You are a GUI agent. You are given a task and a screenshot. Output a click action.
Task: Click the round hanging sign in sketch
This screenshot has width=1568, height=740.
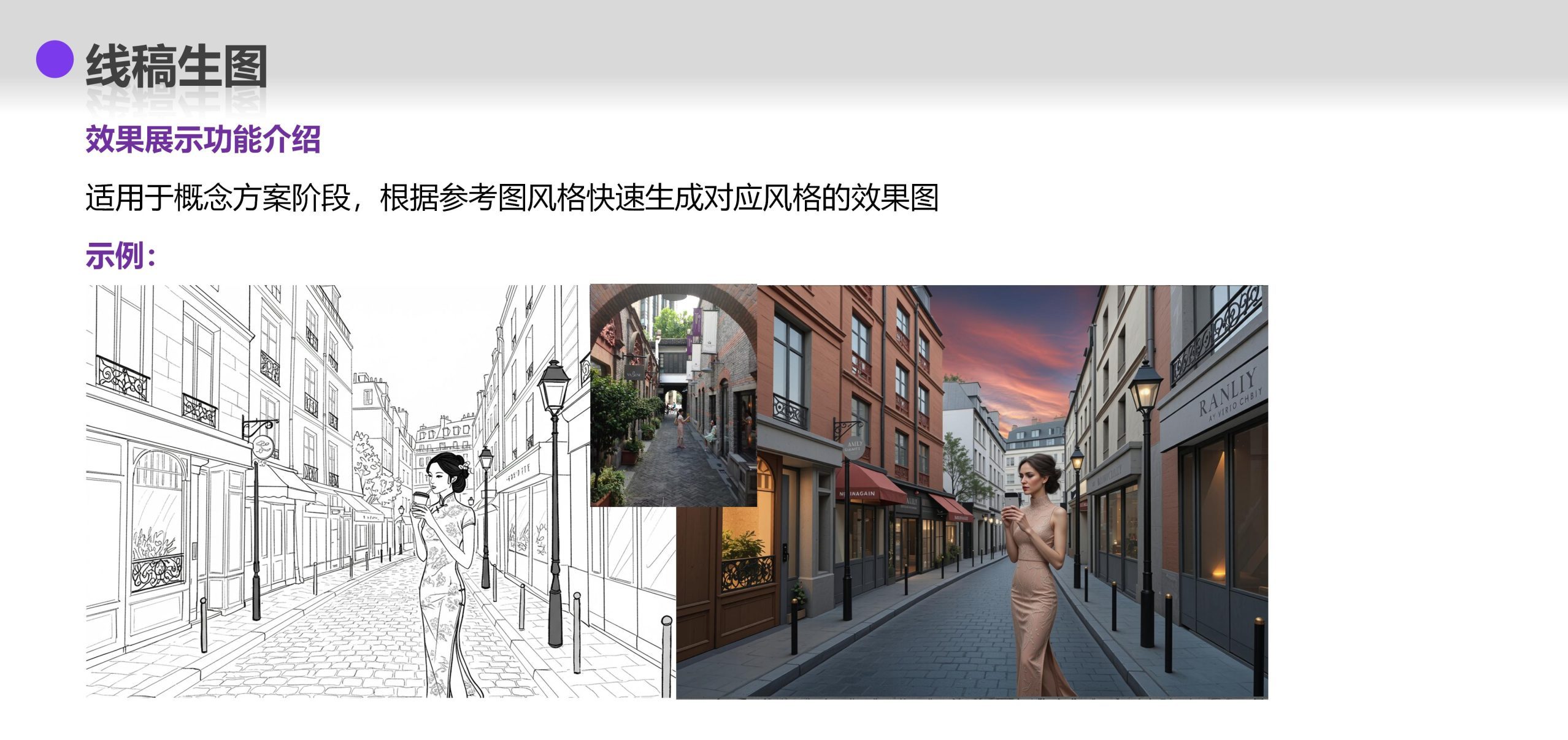click(x=264, y=446)
